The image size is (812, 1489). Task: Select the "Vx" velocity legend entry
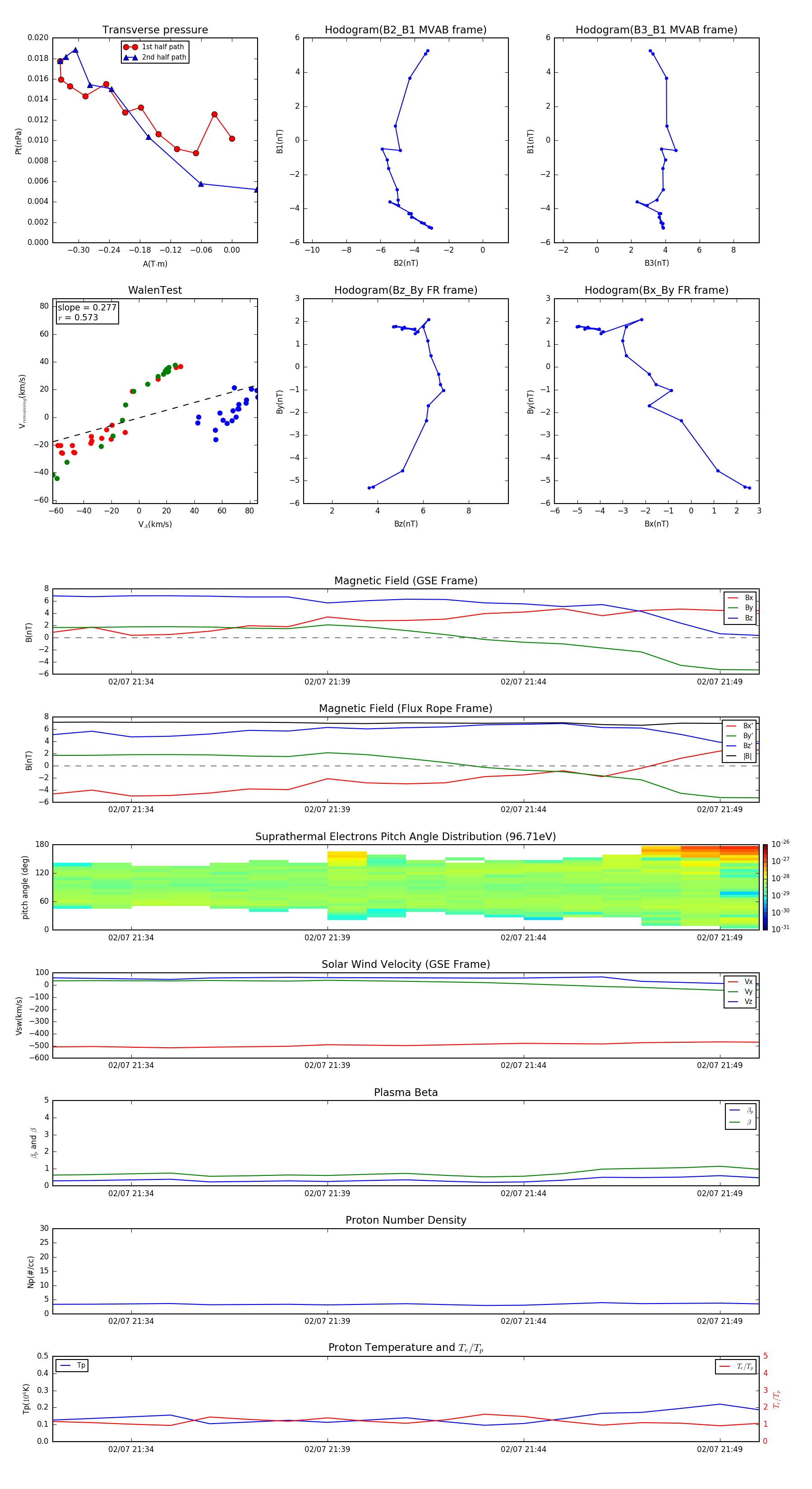[x=740, y=981]
